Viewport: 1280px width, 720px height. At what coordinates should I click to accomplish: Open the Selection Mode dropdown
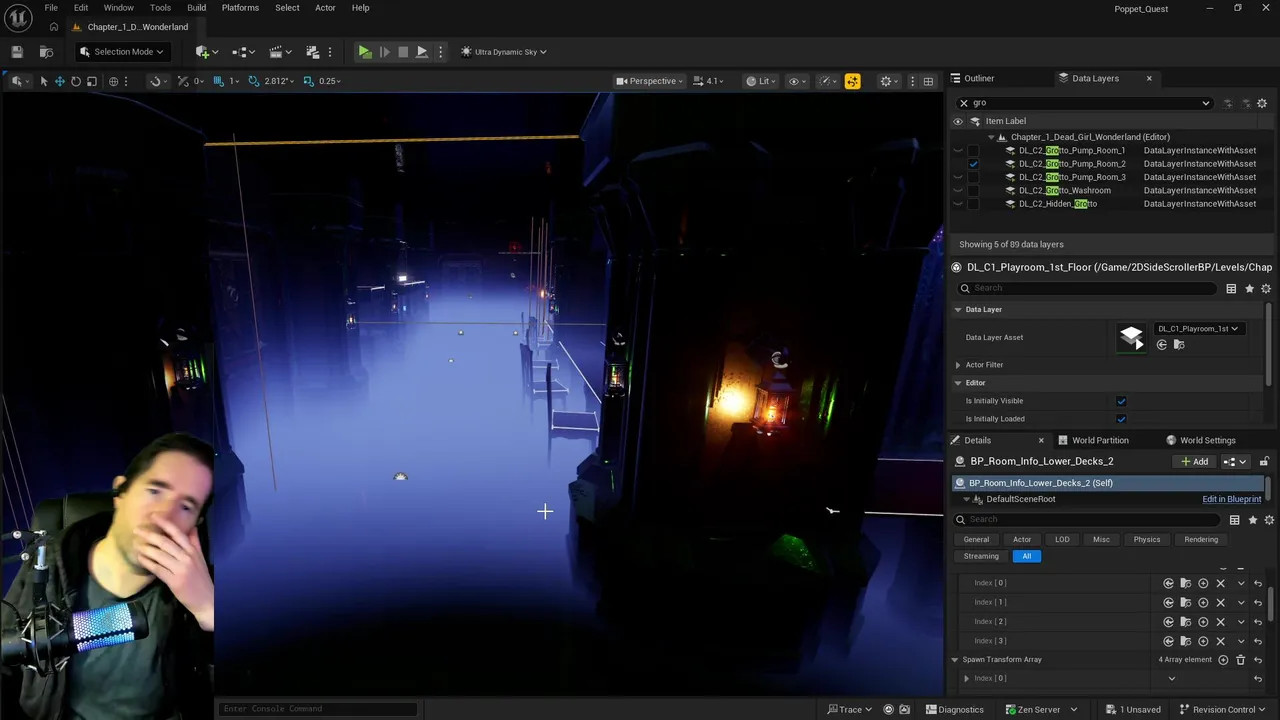click(x=121, y=52)
